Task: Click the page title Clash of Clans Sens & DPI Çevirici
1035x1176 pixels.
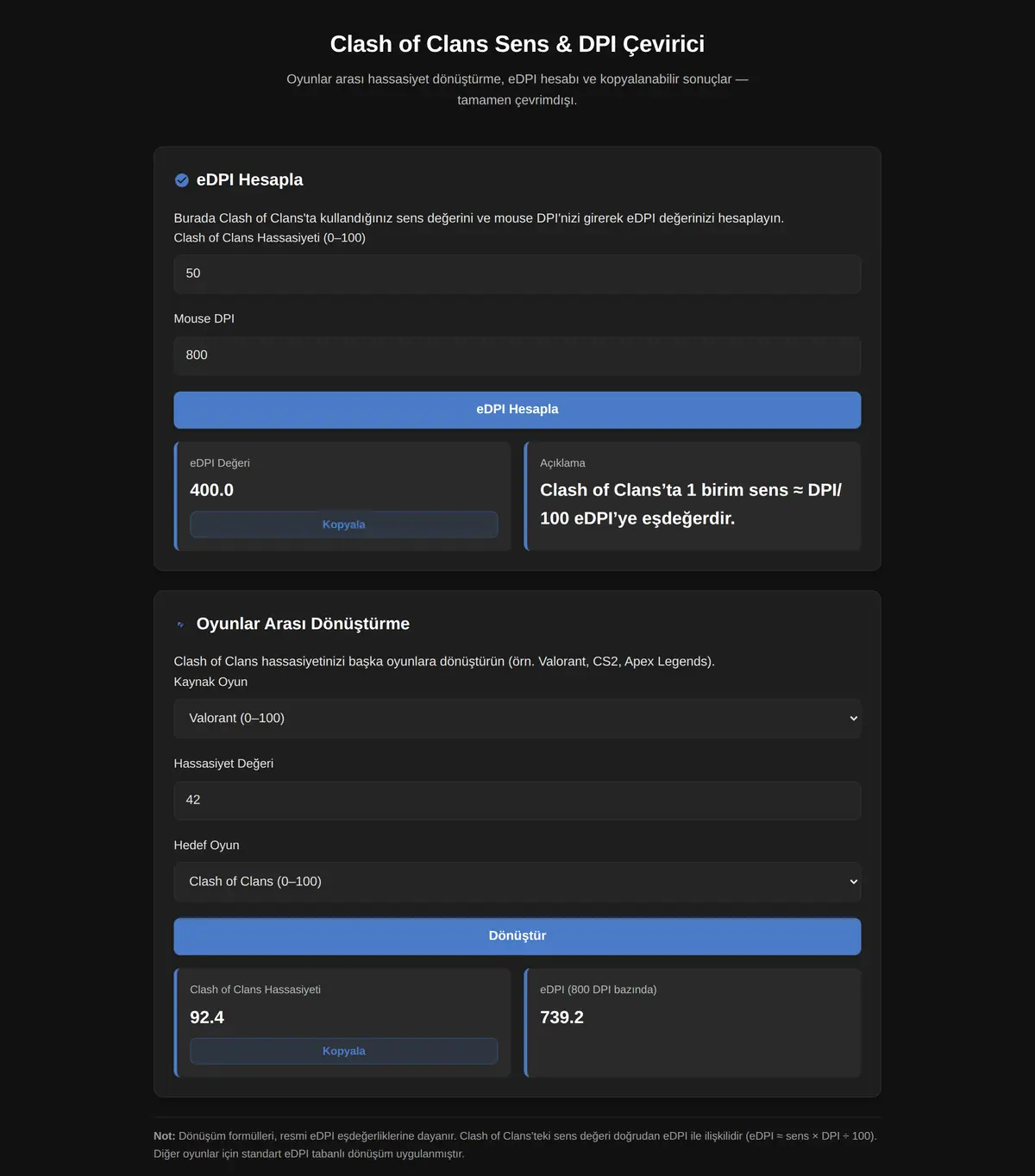Action: [517, 44]
